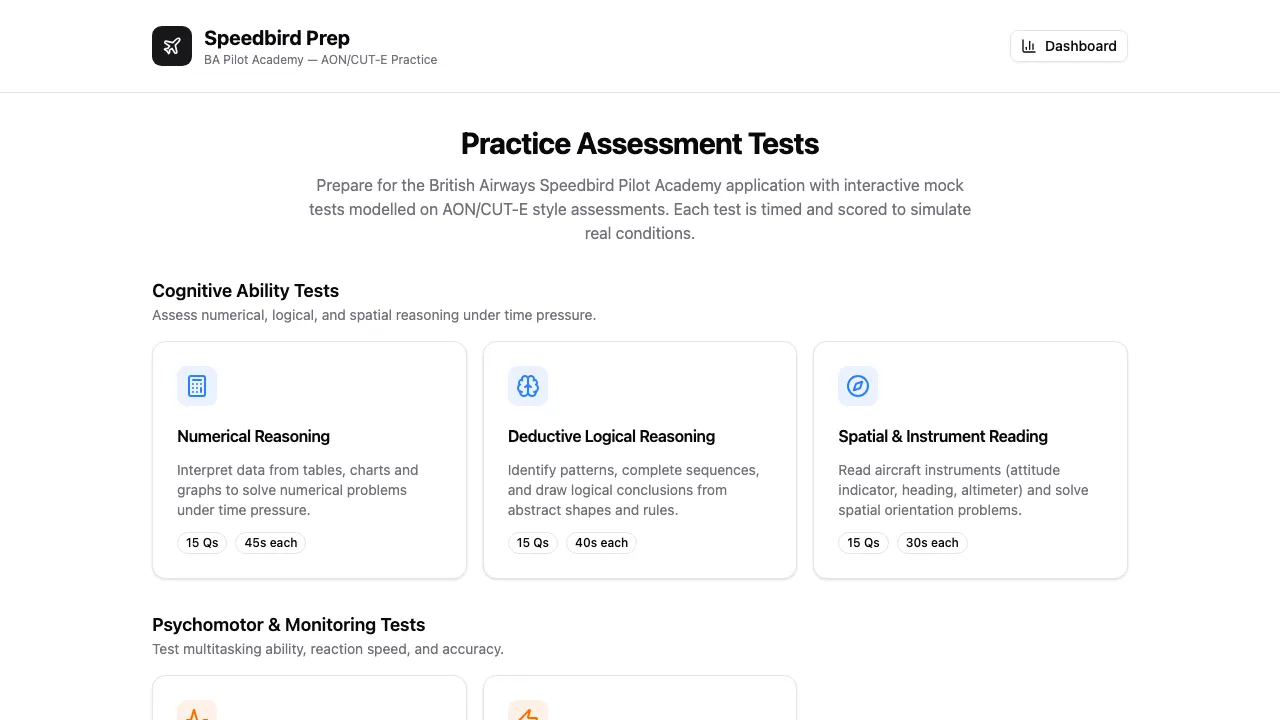Click the Numerical Reasoning 15 Qs badge
Viewport: 1280px width, 720px height.
tap(202, 543)
